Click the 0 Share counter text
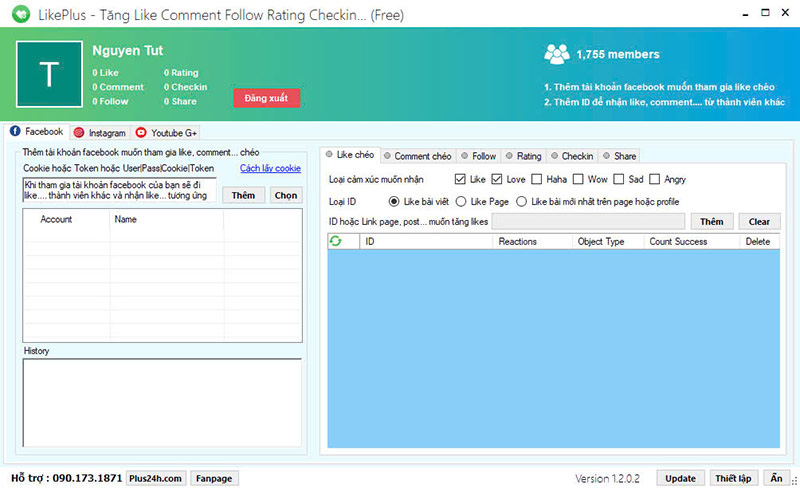This screenshot has width=800, height=488. tap(180, 101)
